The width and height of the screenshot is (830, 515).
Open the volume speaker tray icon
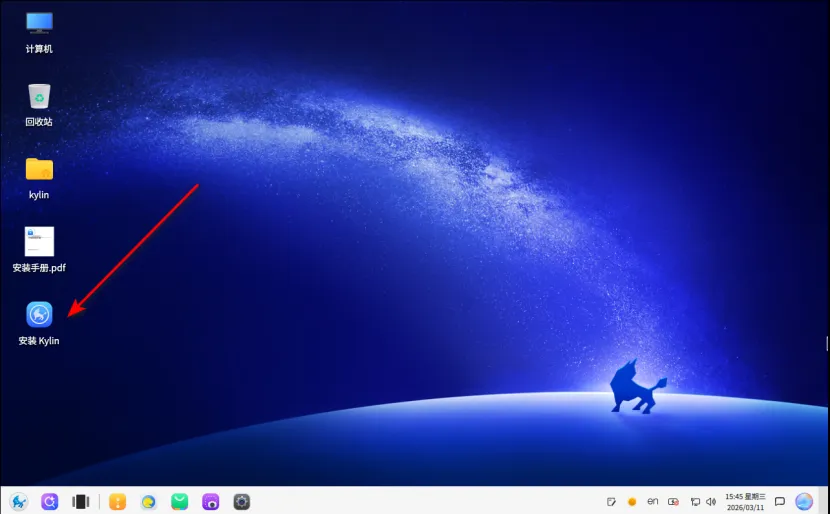pyautogui.click(x=711, y=501)
